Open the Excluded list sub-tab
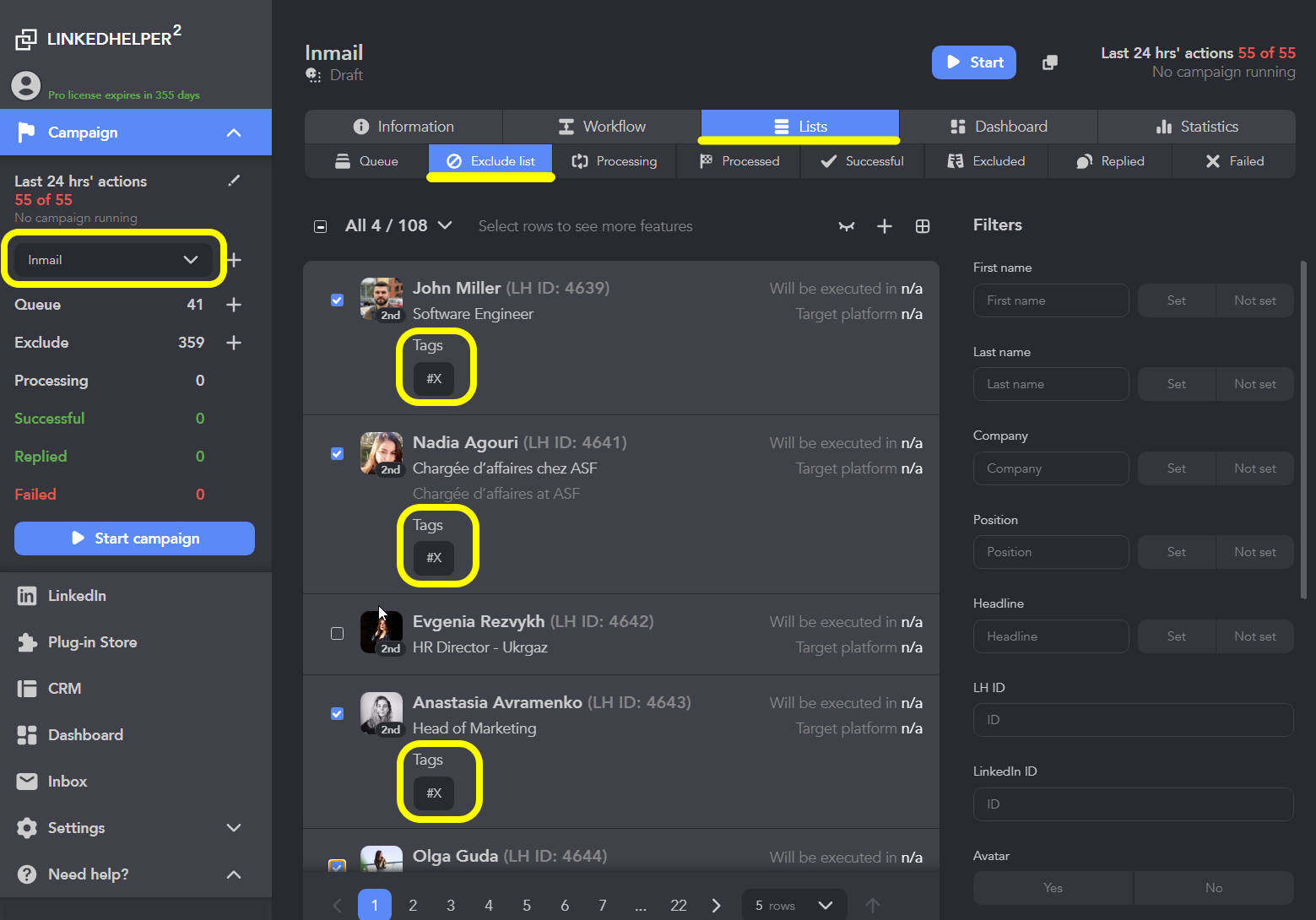The height and width of the screenshot is (920, 1316). click(986, 161)
